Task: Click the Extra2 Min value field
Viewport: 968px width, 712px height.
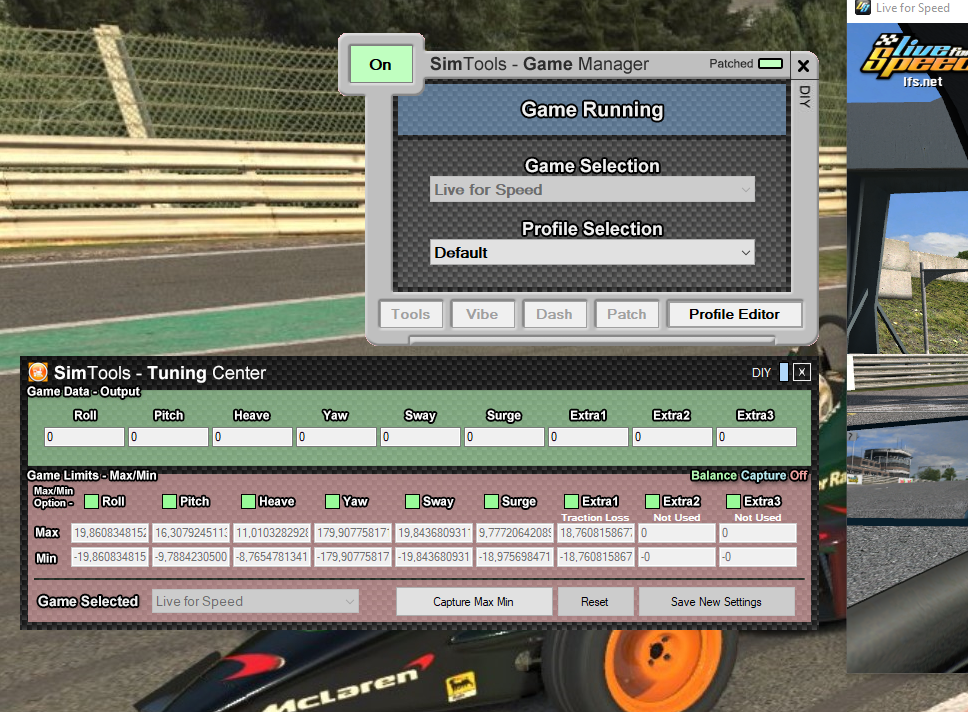Action: [x=677, y=557]
